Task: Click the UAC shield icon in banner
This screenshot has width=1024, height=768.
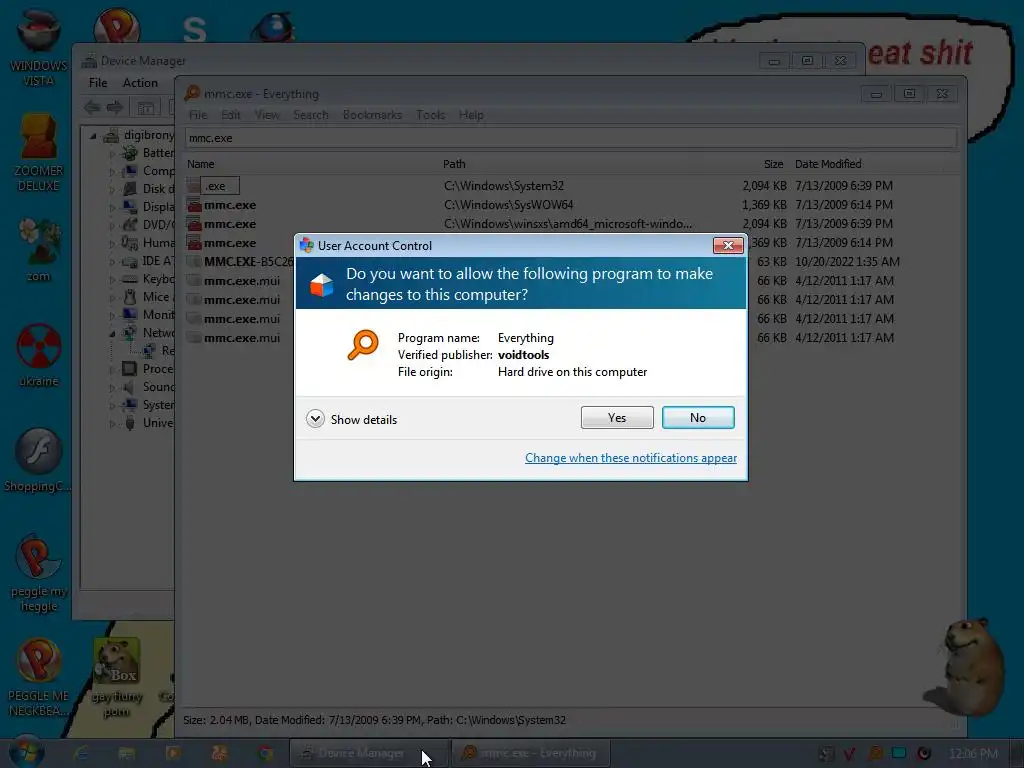Action: pos(321,285)
